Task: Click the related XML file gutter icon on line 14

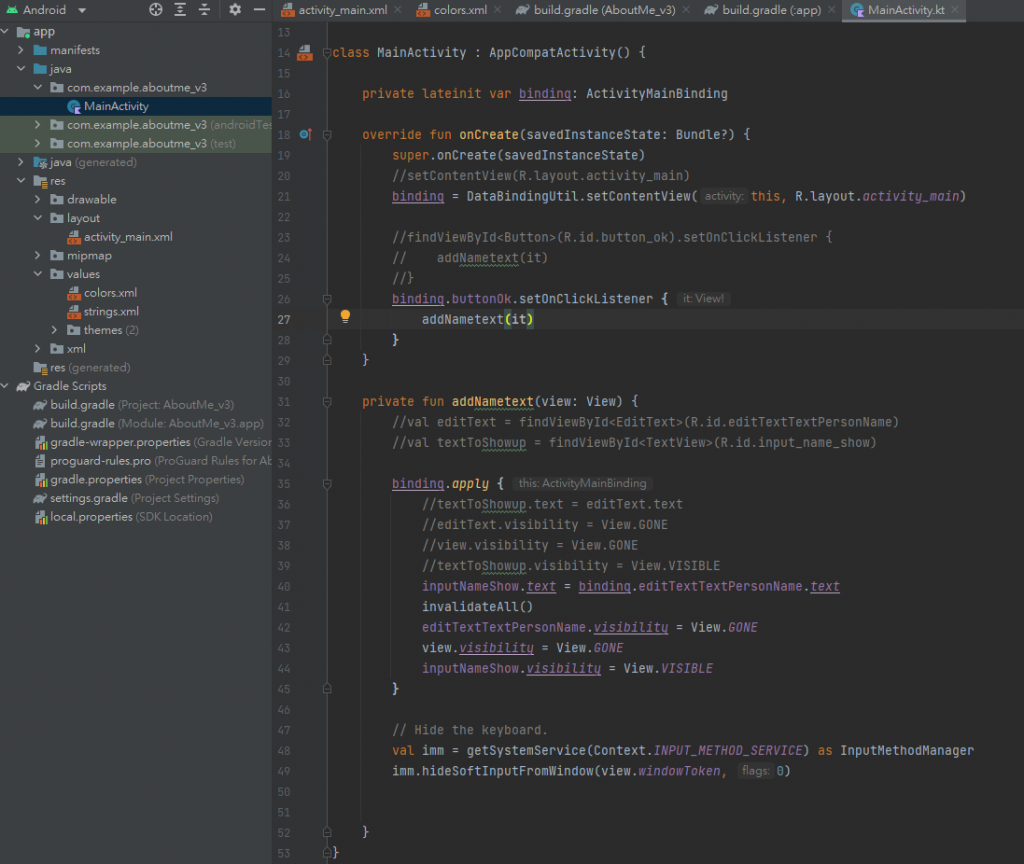Action: (x=304, y=52)
